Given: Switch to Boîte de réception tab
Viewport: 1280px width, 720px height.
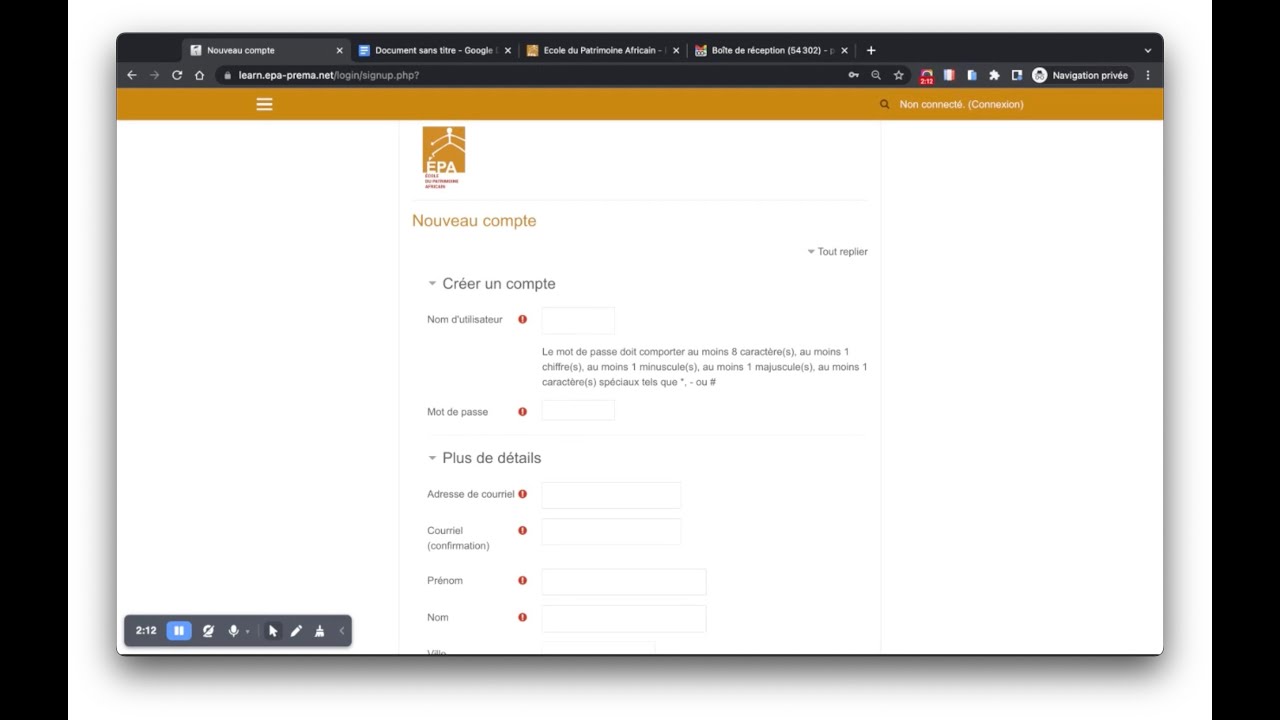Looking at the screenshot, I should coord(771,50).
